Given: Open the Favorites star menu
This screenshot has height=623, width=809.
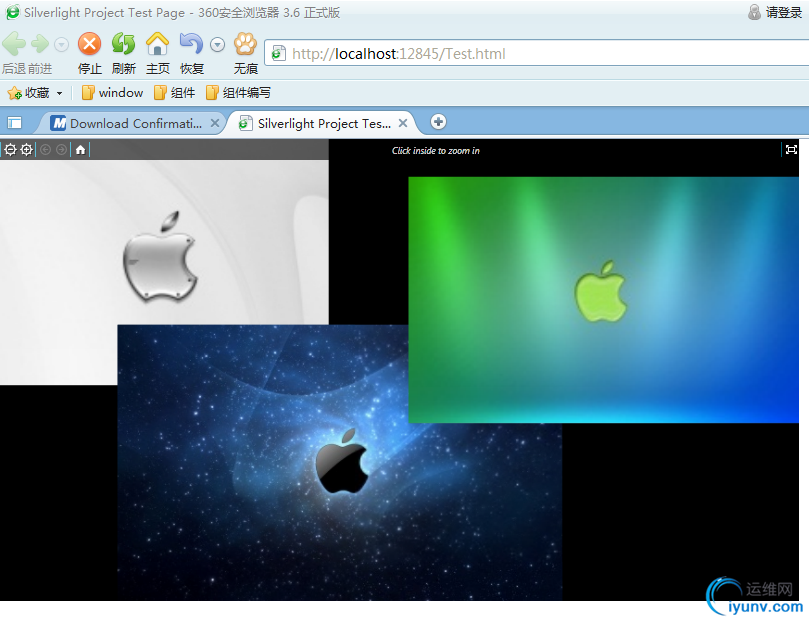Looking at the screenshot, I should [x=34, y=93].
